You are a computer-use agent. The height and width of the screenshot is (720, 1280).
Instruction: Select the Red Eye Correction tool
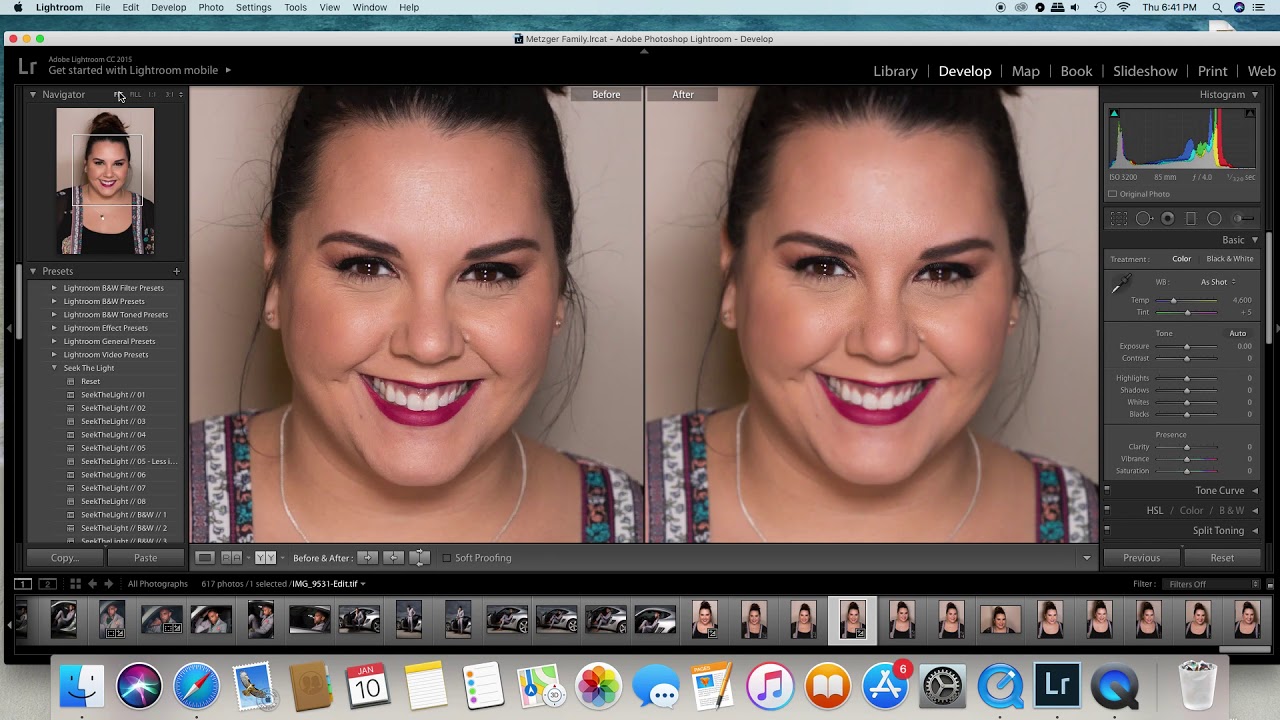(1168, 218)
